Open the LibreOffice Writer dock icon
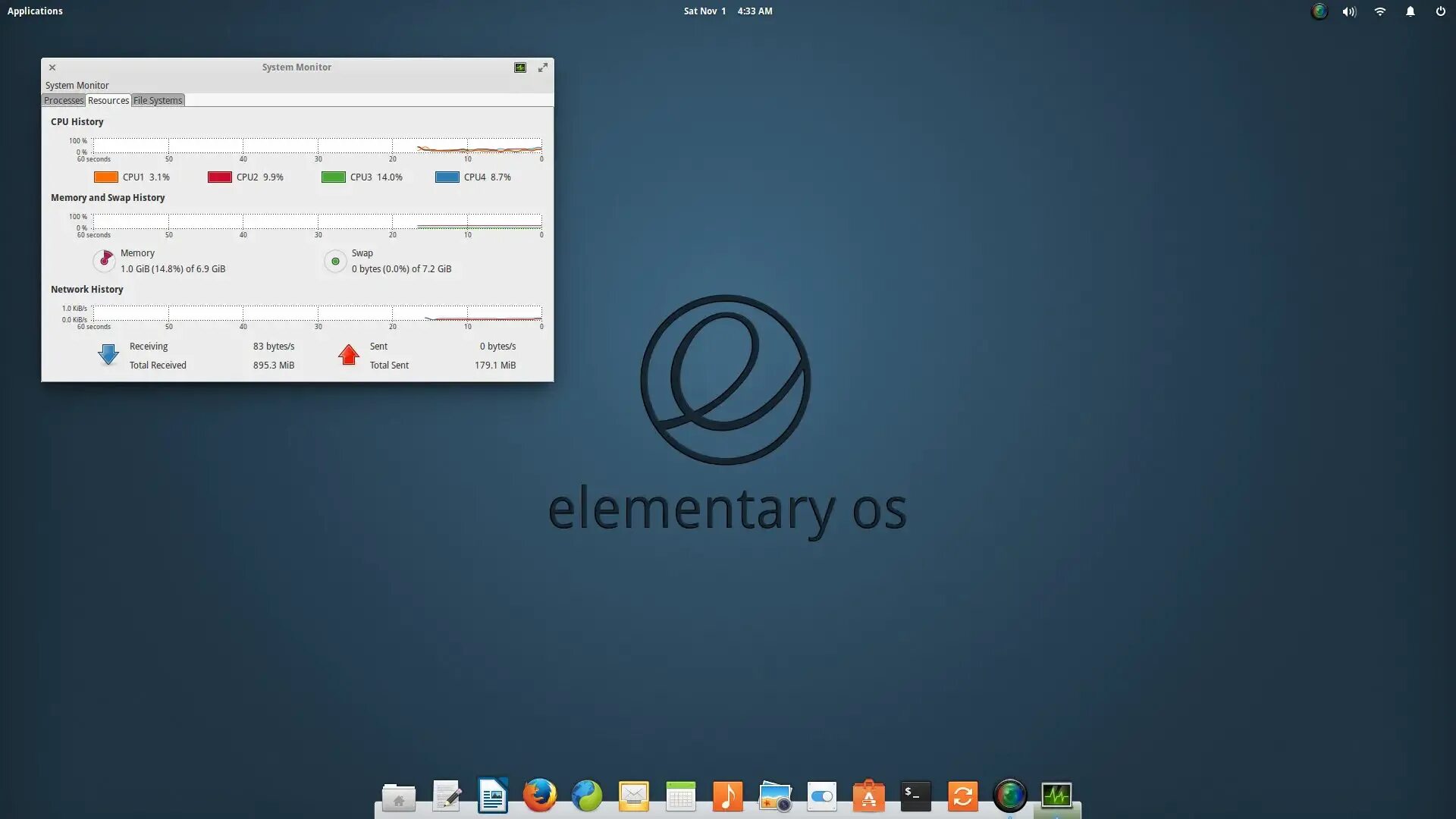Screen dimensions: 1456x819 (x=492, y=795)
